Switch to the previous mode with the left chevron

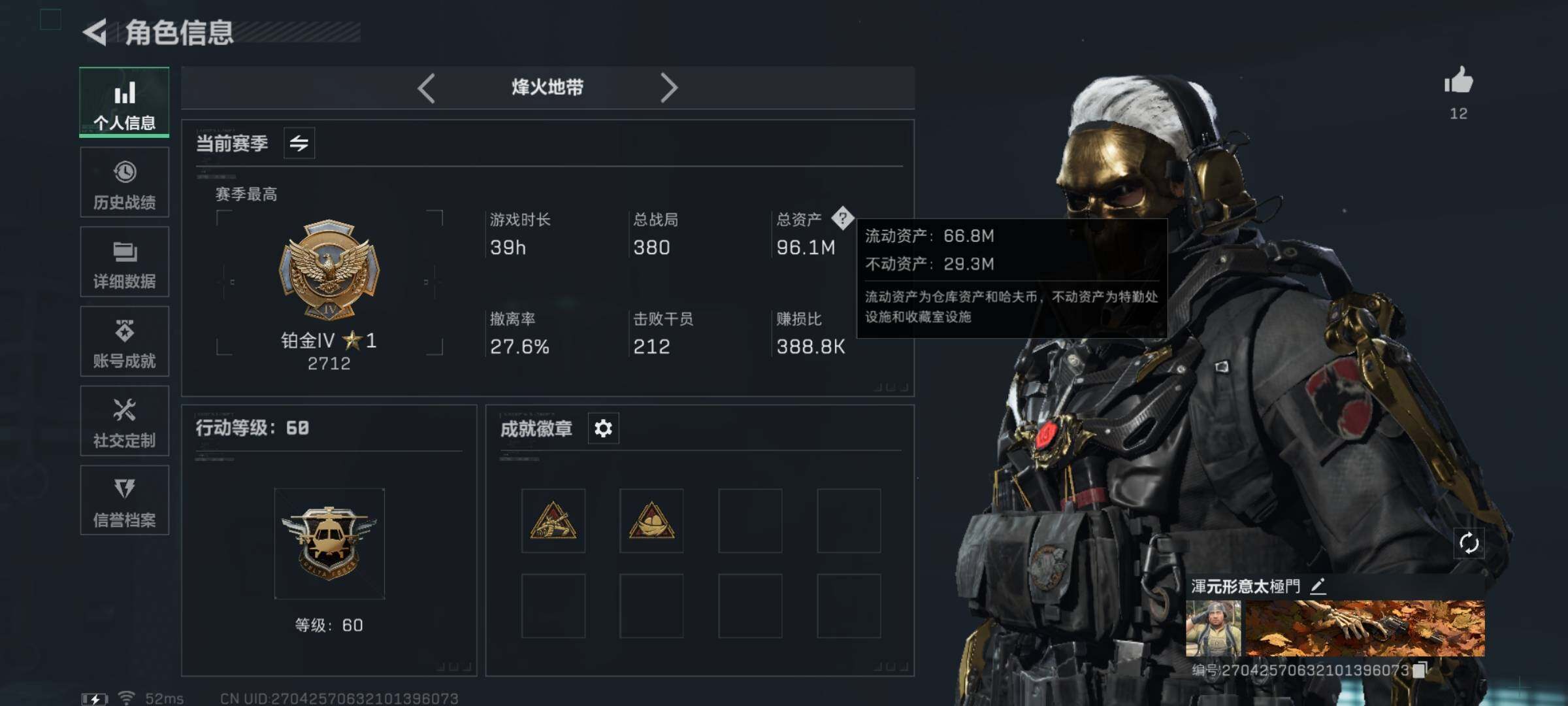click(x=427, y=88)
